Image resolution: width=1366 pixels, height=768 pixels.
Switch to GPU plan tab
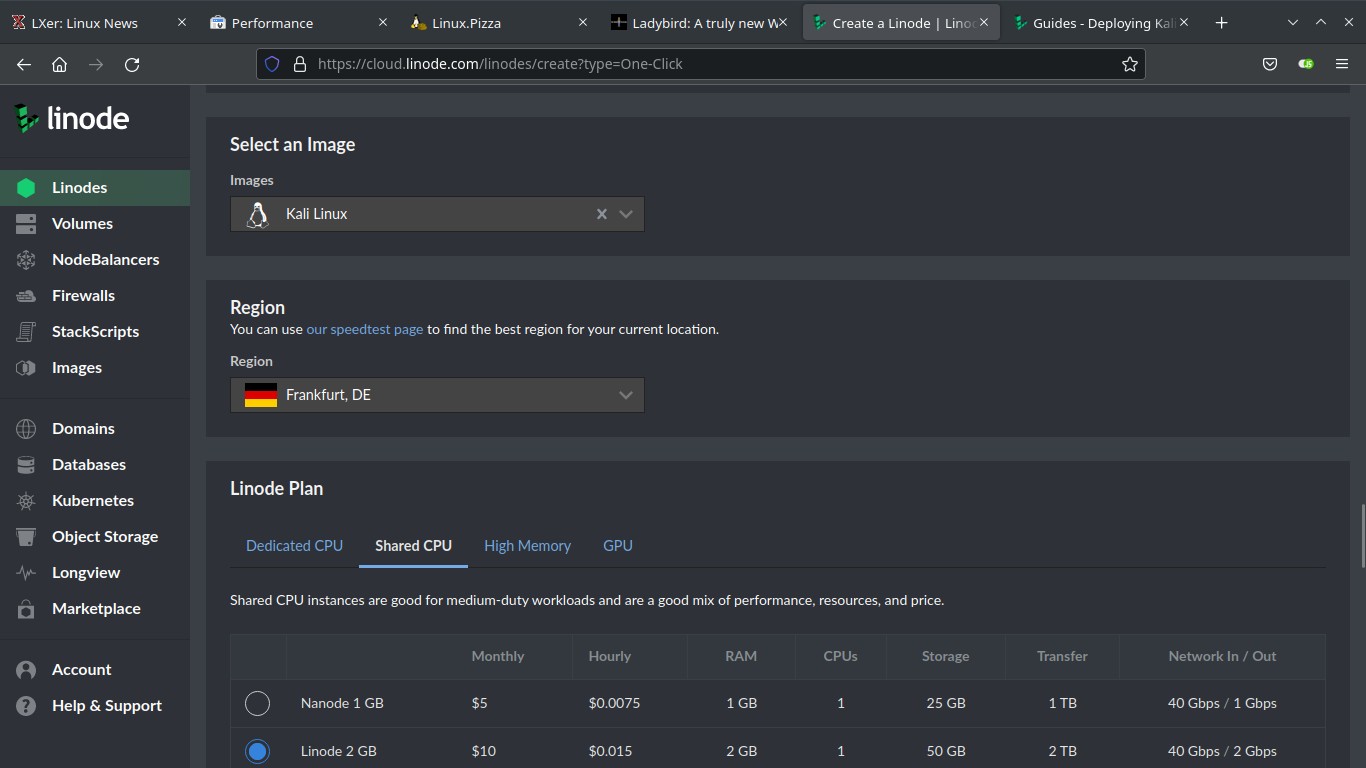click(618, 546)
